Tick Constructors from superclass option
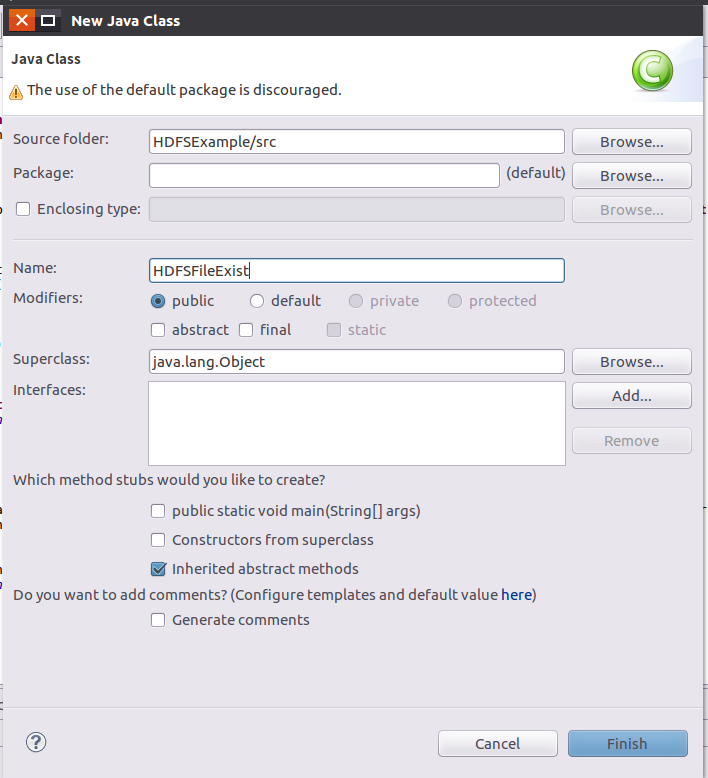 click(158, 540)
